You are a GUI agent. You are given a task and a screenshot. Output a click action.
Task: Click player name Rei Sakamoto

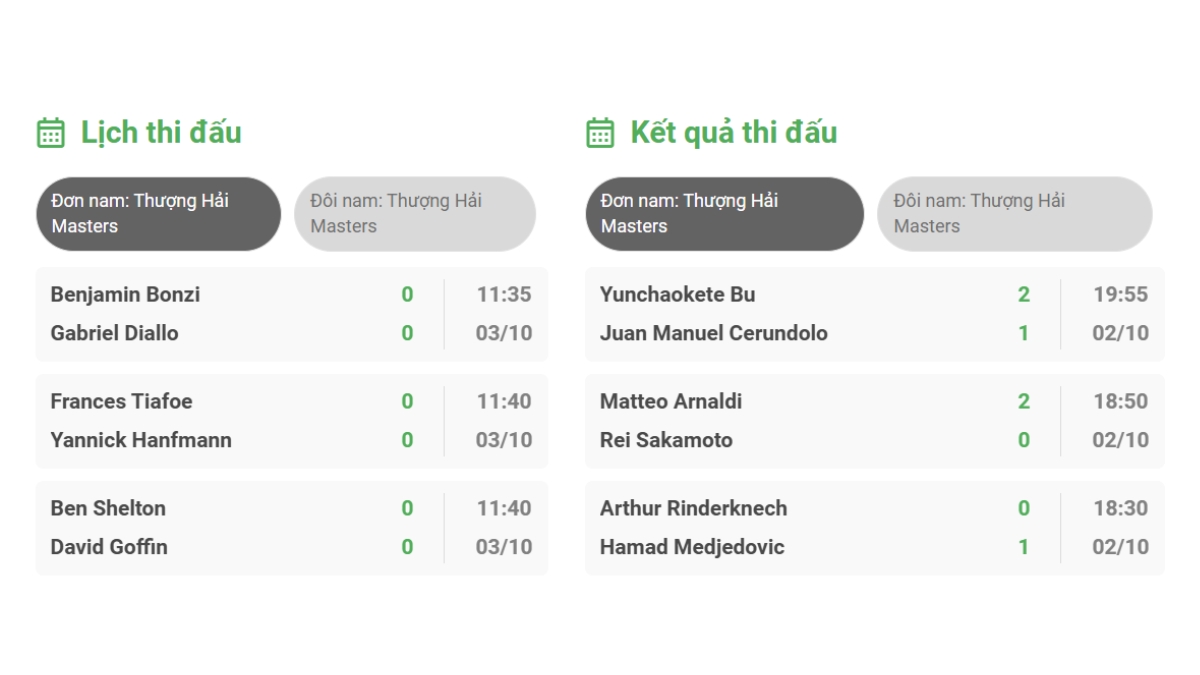point(666,440)
